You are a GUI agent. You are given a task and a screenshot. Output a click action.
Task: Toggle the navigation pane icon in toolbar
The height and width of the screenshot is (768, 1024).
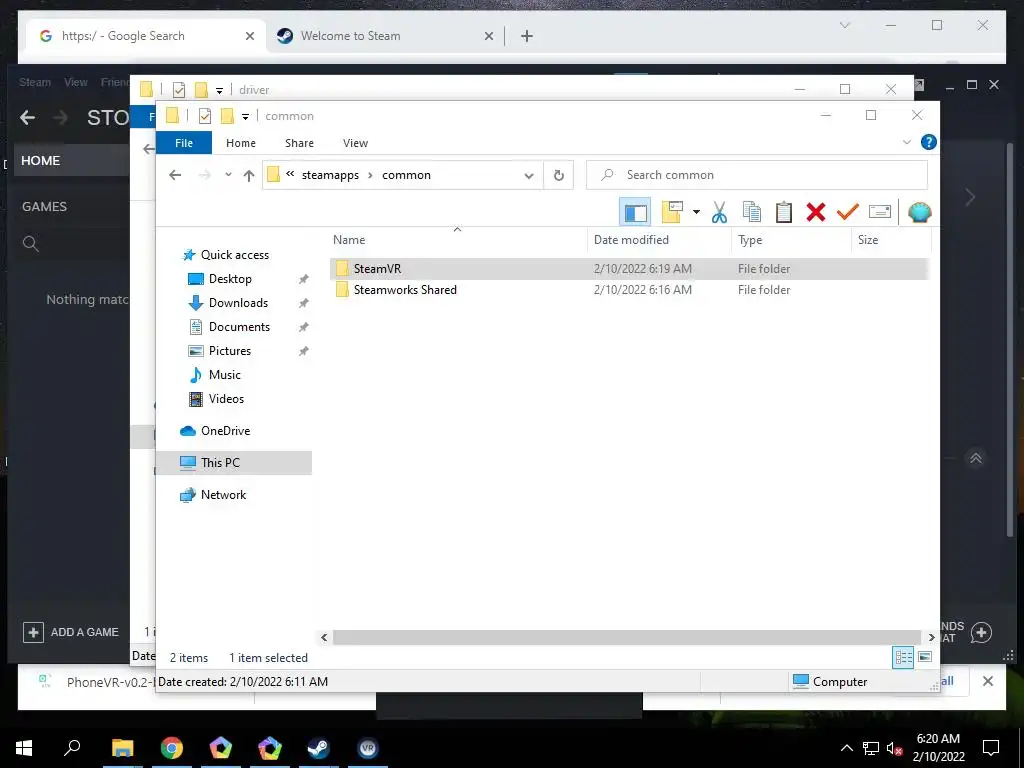point(635,212)
